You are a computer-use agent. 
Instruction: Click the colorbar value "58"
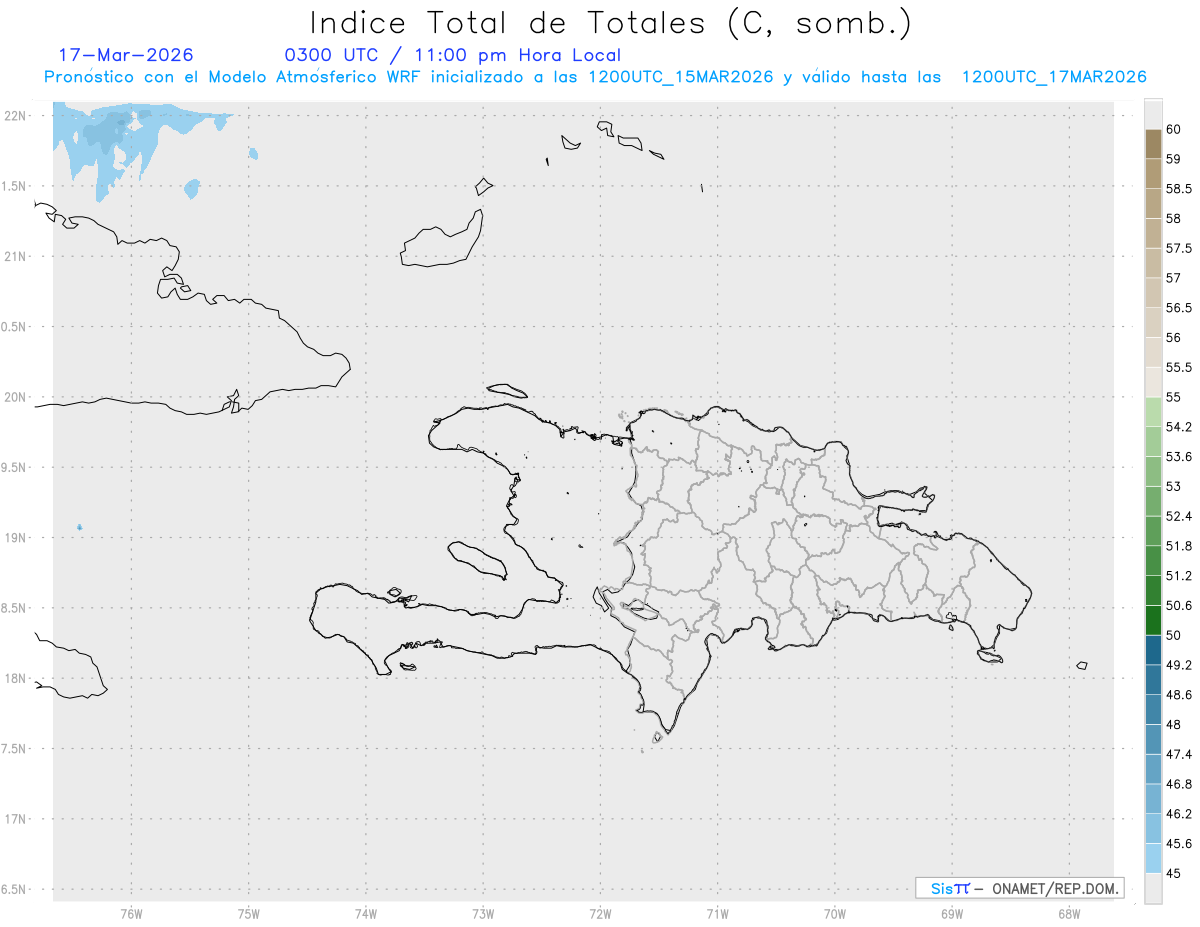point(1173,218)
